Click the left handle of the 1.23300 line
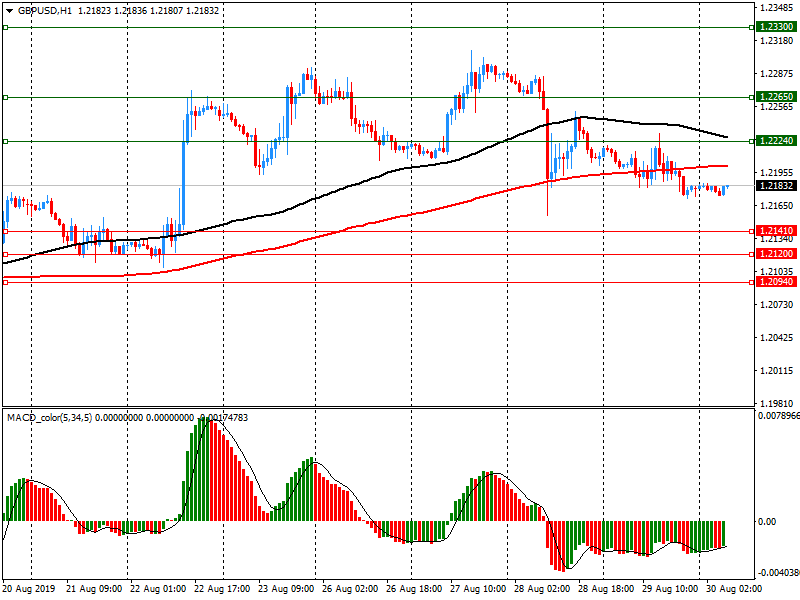 pos(5,27)
